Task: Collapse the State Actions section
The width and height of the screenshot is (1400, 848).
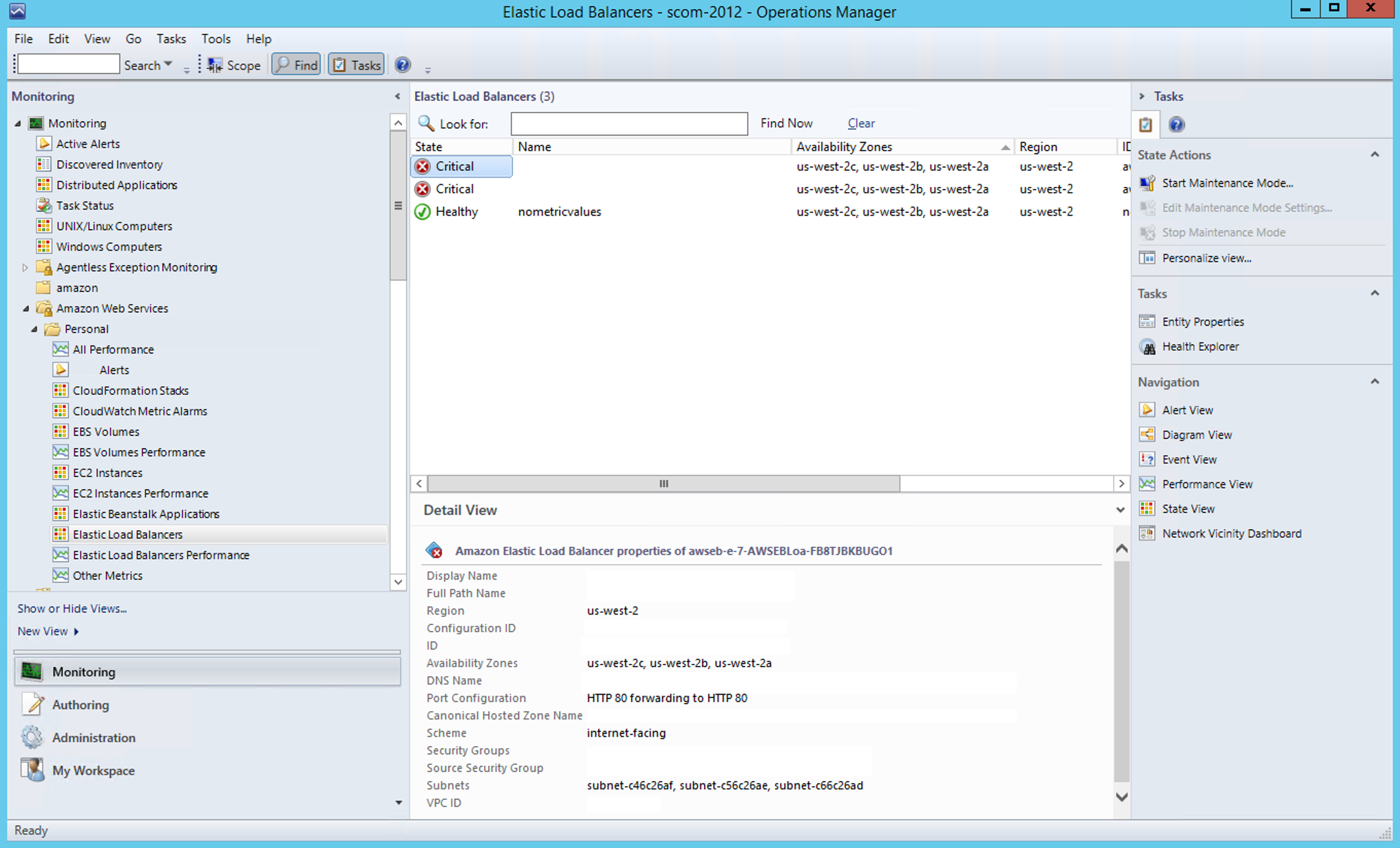Action: [x=1375, y=154]
